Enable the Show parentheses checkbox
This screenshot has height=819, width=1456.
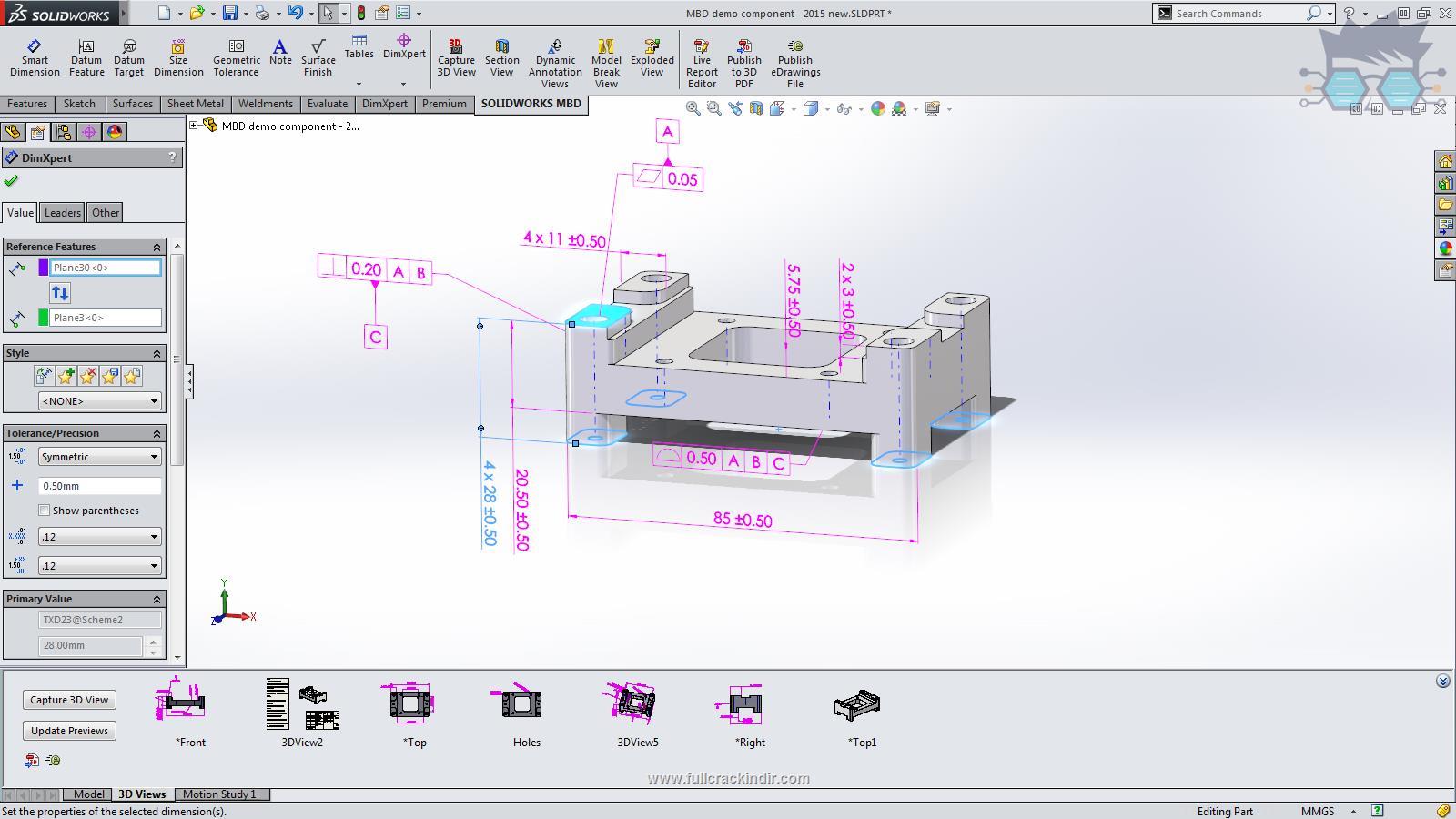coord(44,511)
